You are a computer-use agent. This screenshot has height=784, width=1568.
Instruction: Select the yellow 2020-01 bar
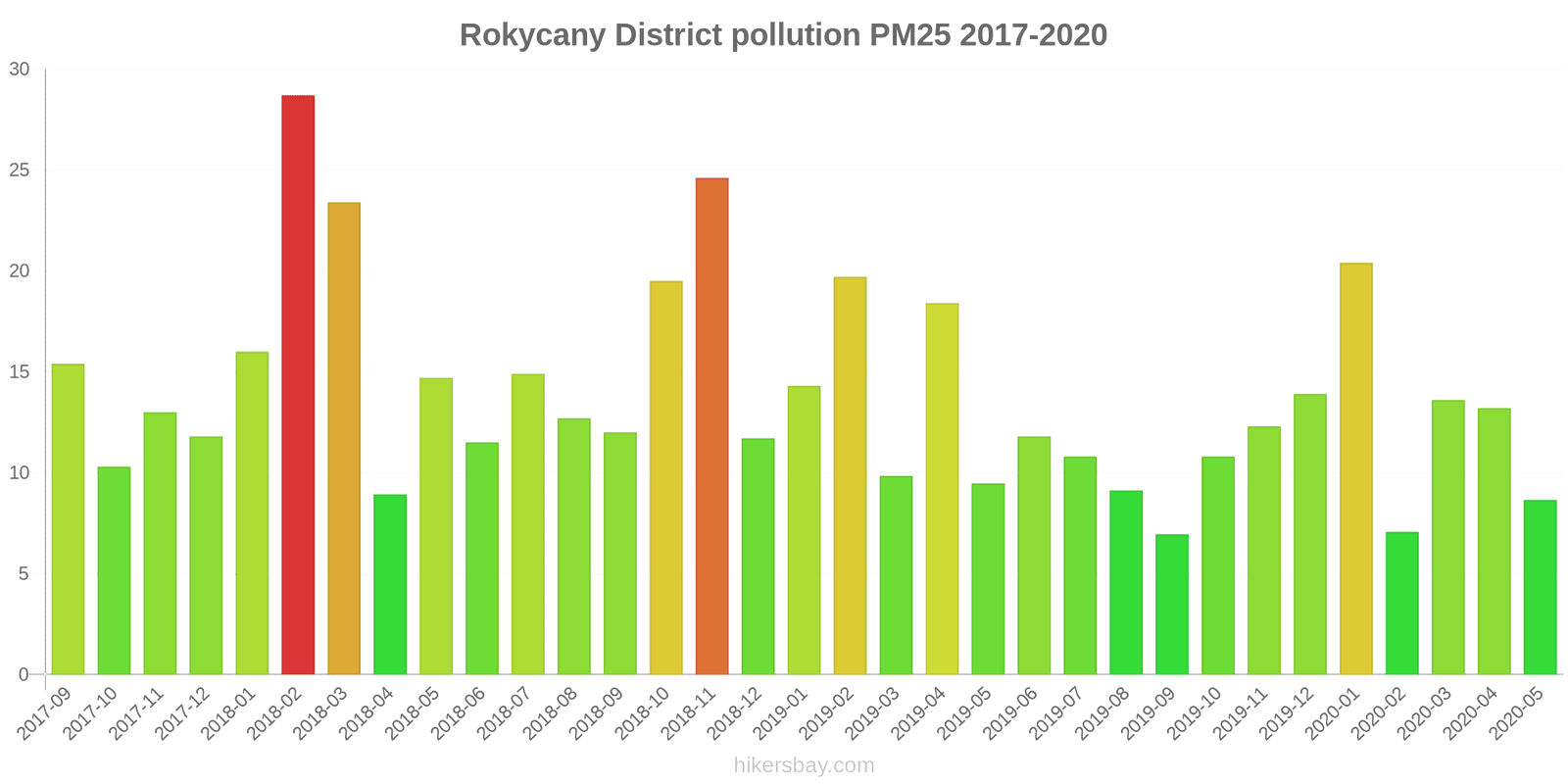click(1355, 468)
